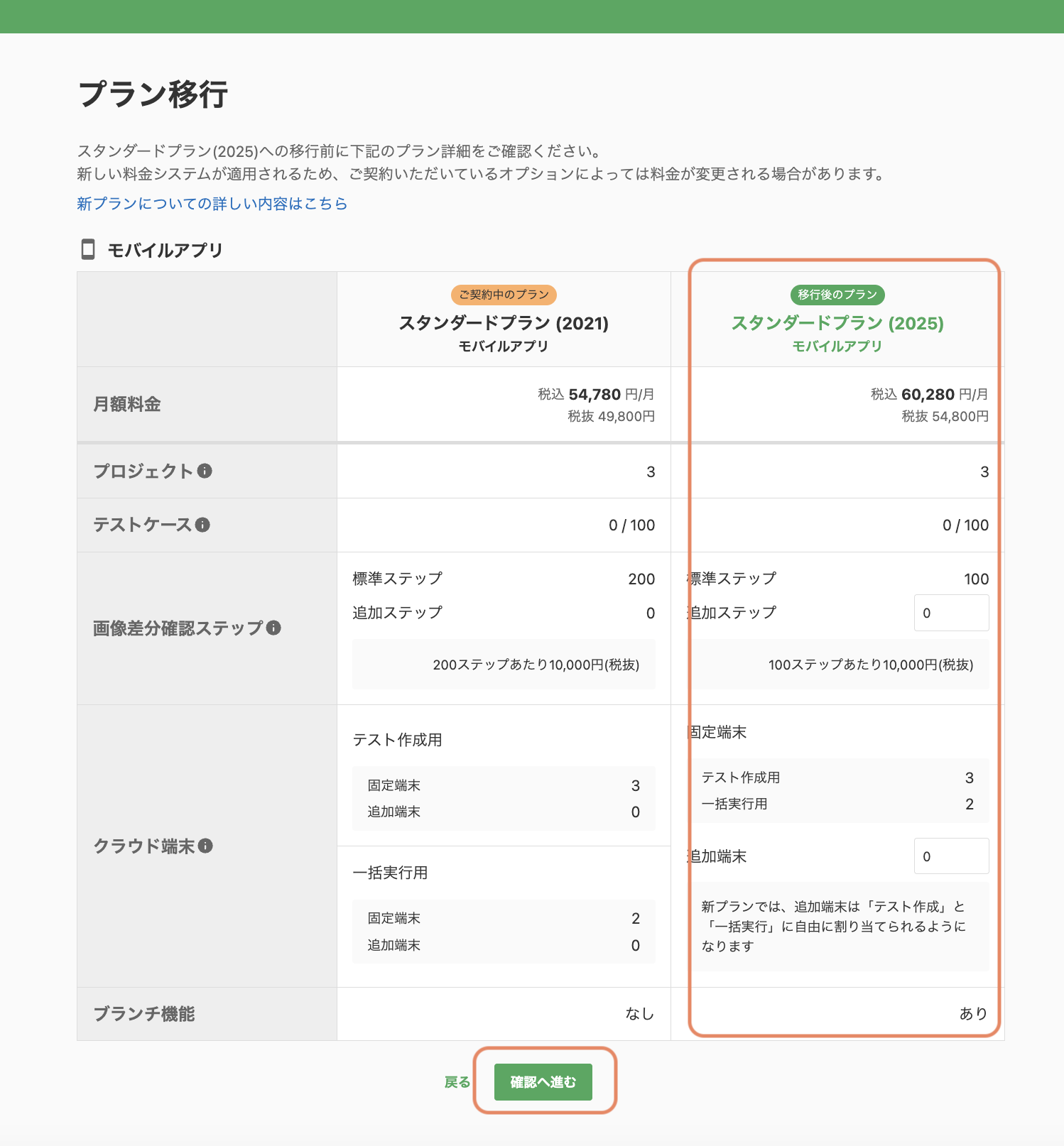
Task: Click the プラン移行 page title
Action: pyautogui.click(x=153, y=94)
